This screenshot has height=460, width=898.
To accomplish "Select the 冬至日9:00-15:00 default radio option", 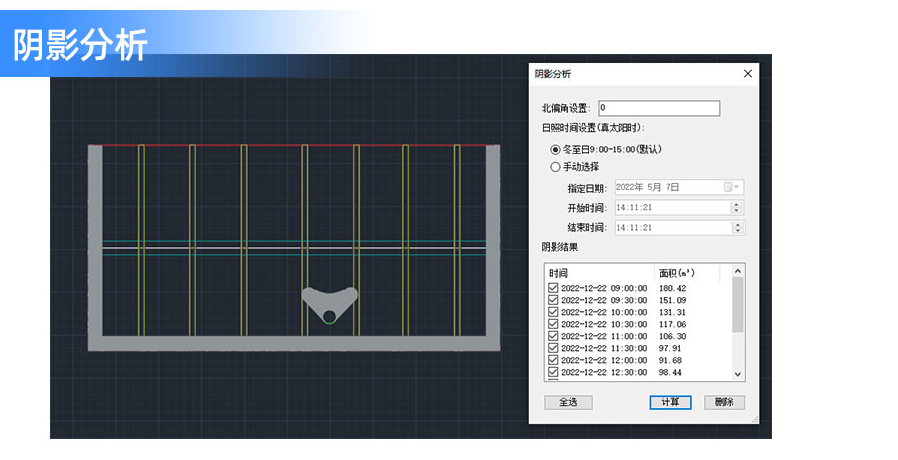I will (555, 149).
